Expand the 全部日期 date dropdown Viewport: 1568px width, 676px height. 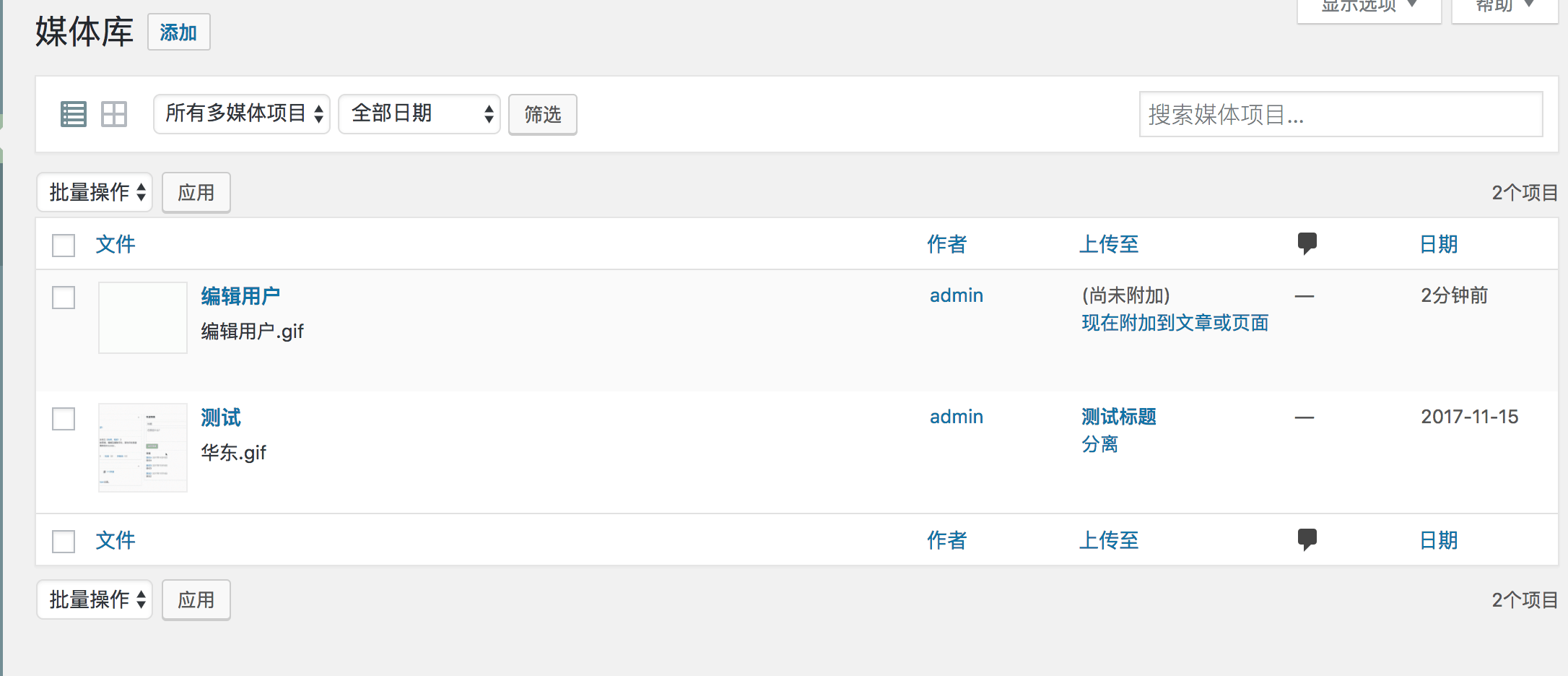pos(419,114)
